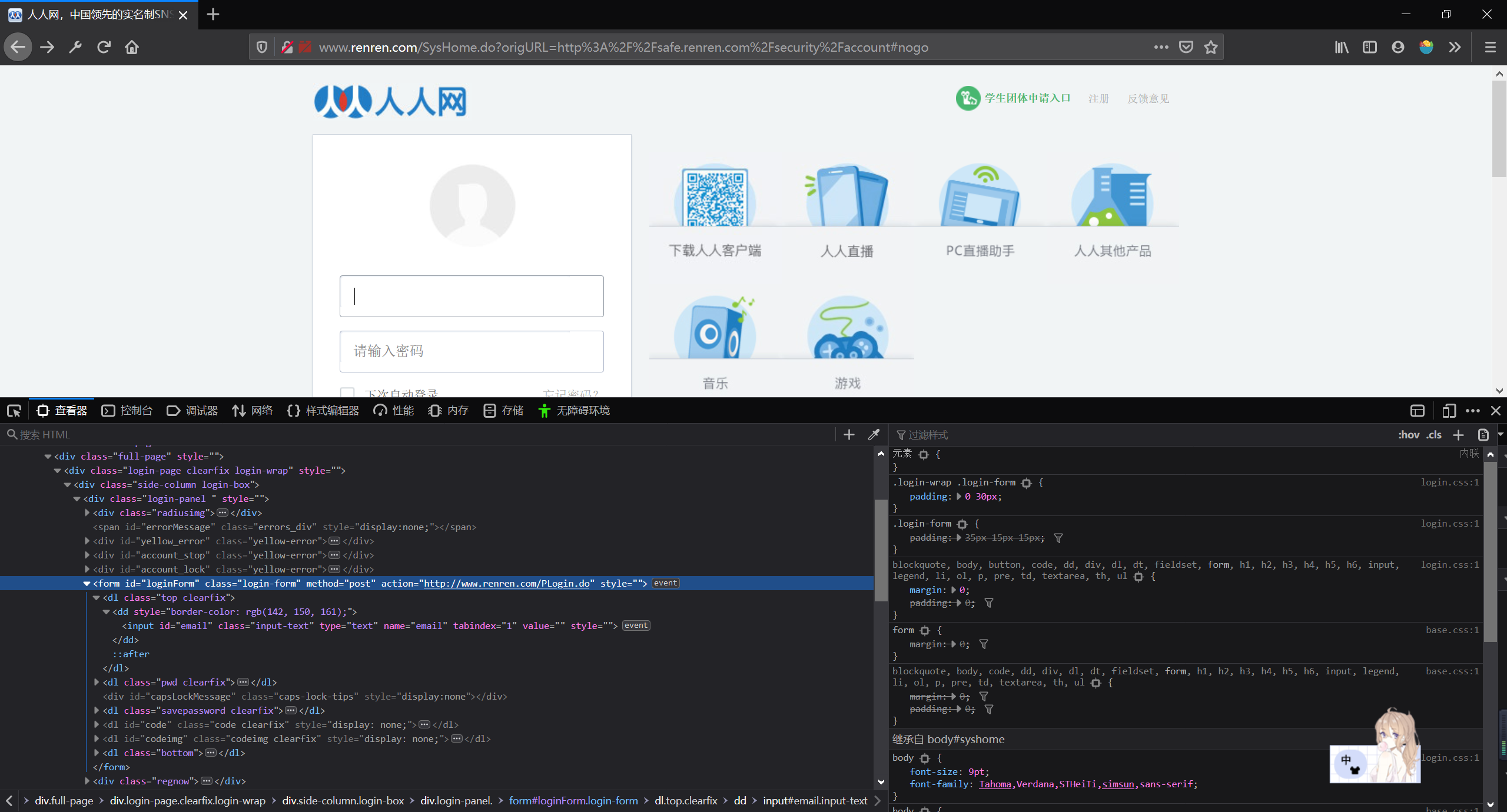Toggle :hov pseudo-class panel
The image size is (1507, 812).
coord(1408,435)
